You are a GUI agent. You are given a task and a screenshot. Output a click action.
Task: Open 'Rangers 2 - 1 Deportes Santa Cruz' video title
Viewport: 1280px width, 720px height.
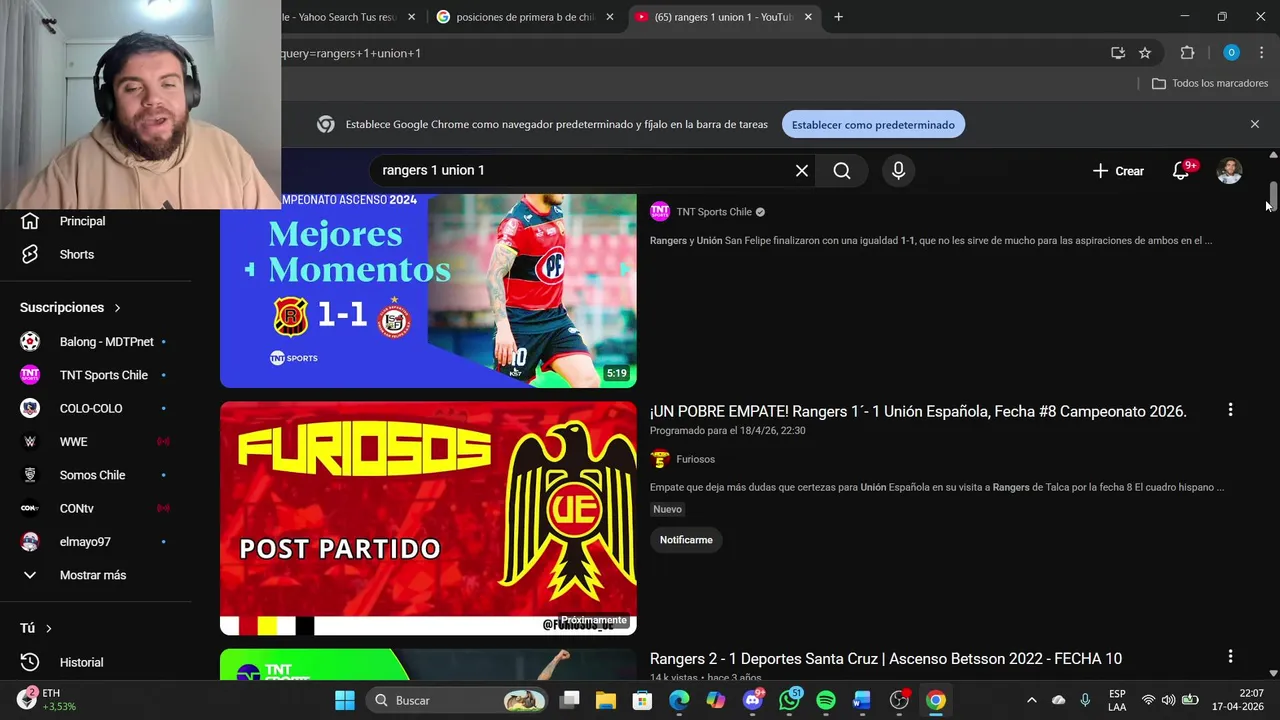[x=886, y=659]
